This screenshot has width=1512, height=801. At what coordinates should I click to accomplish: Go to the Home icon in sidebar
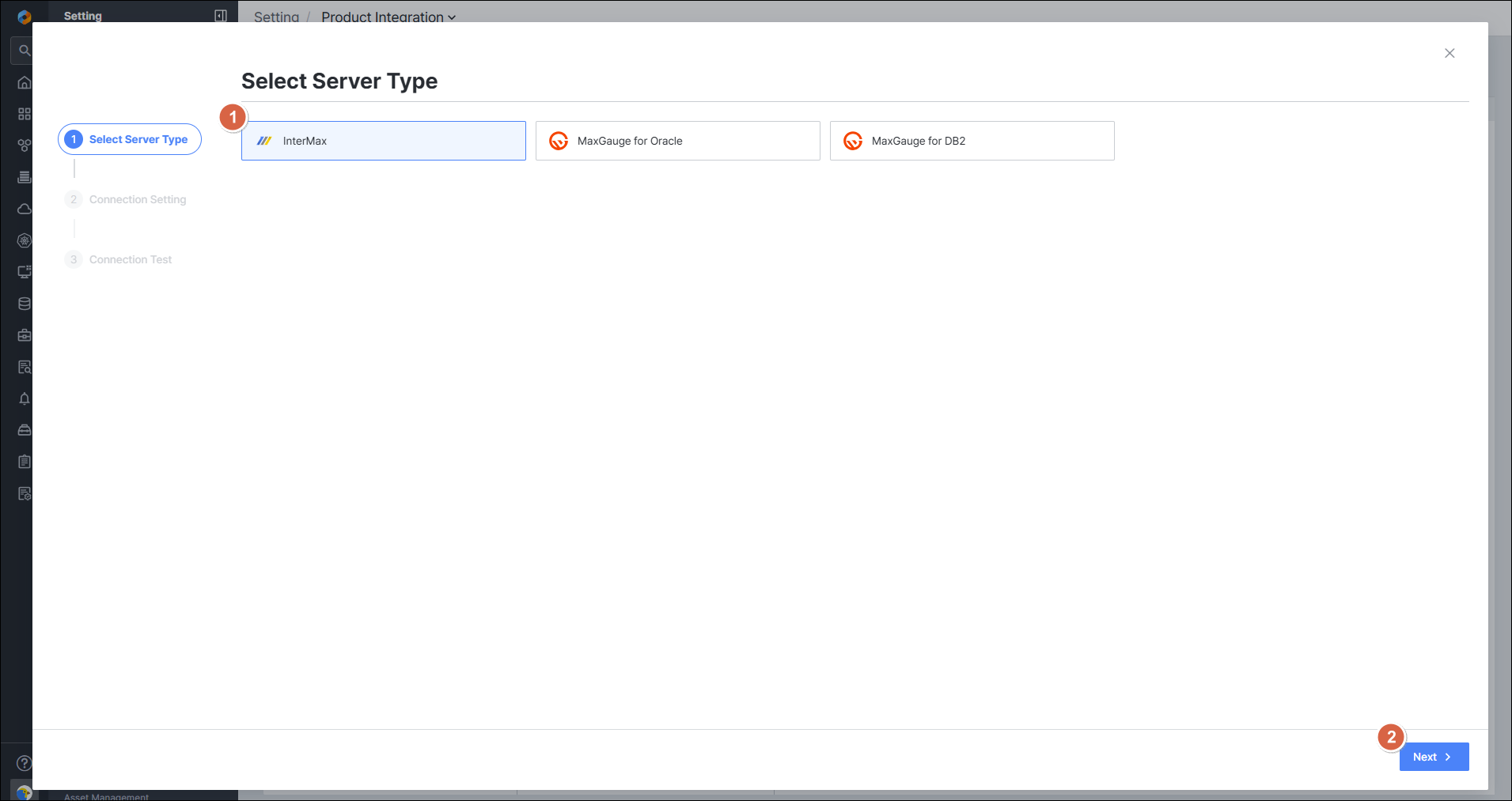coord(25,82)
